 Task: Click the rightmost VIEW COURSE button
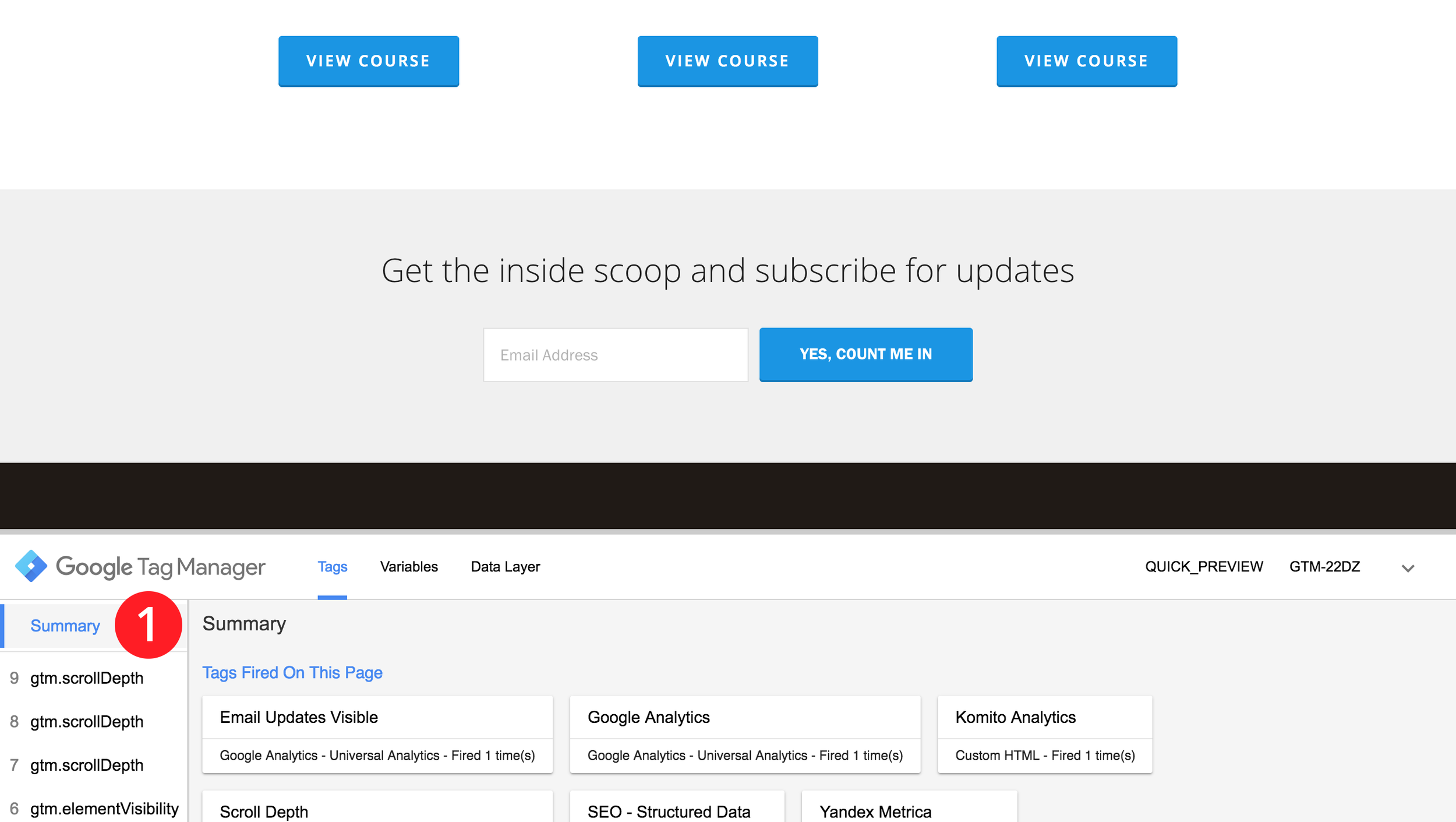coord(1086,61)
